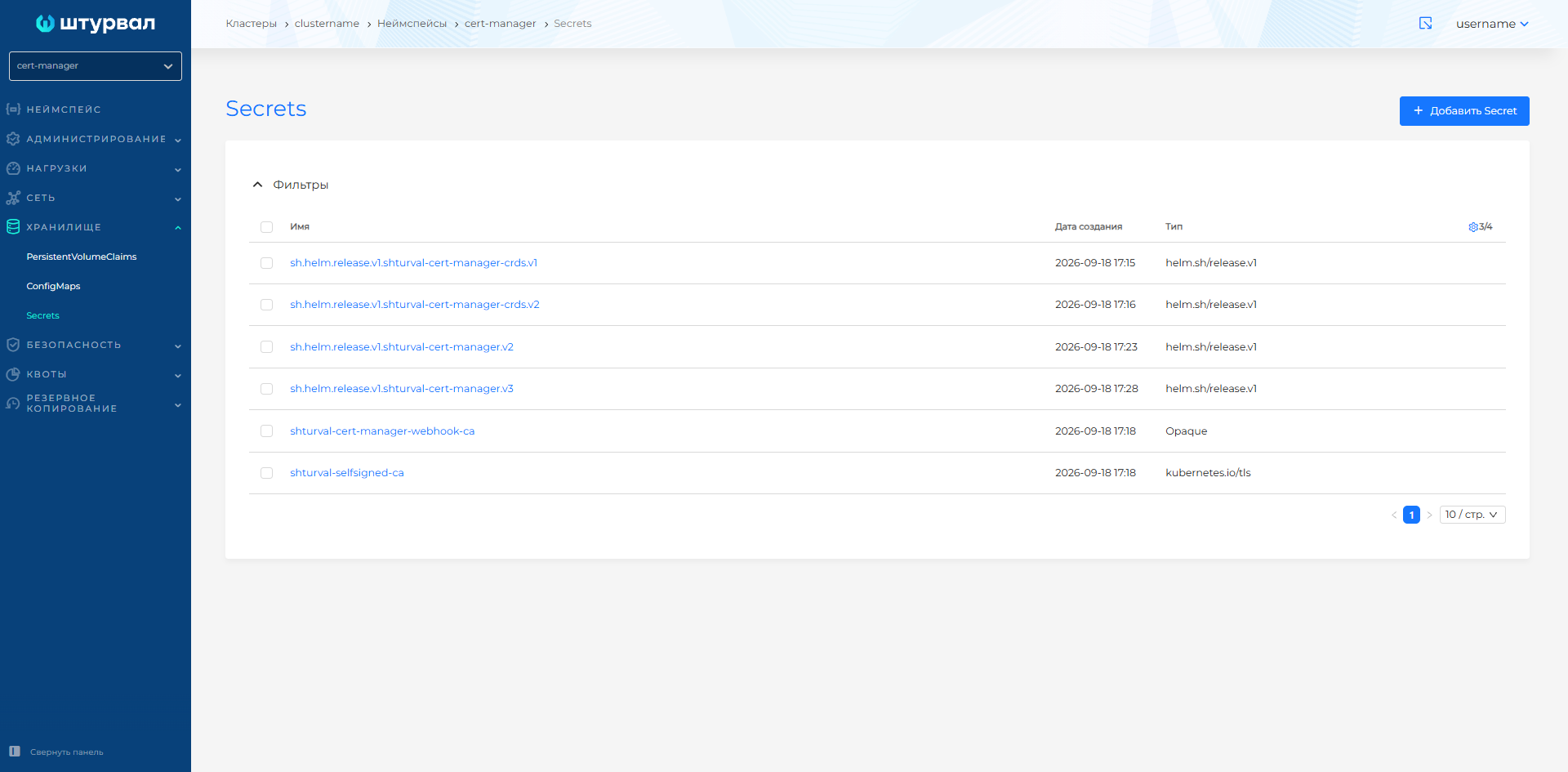Open the 10 / стр. page size dropdown
The width and height of the screenshot is (1568, 772).
tap(1472, 515)
